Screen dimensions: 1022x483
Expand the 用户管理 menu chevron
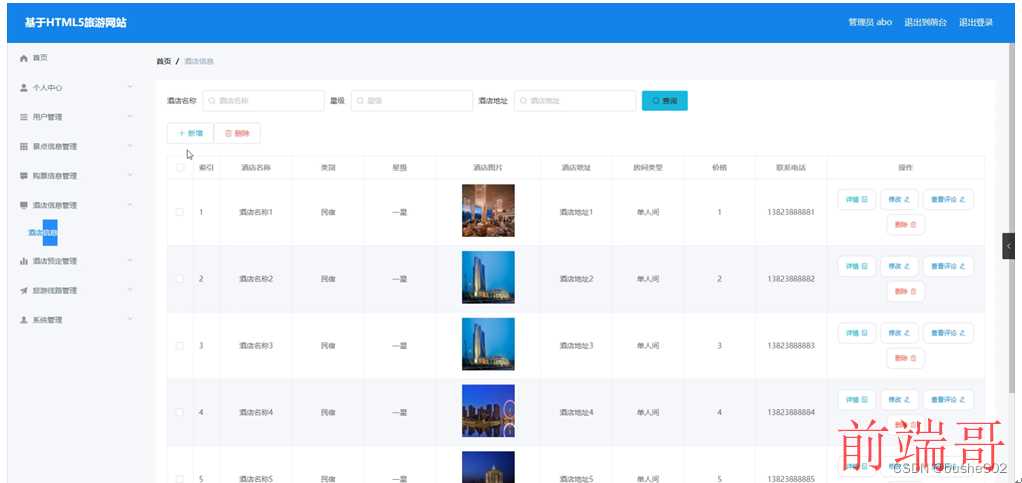[x=130, y=117]
